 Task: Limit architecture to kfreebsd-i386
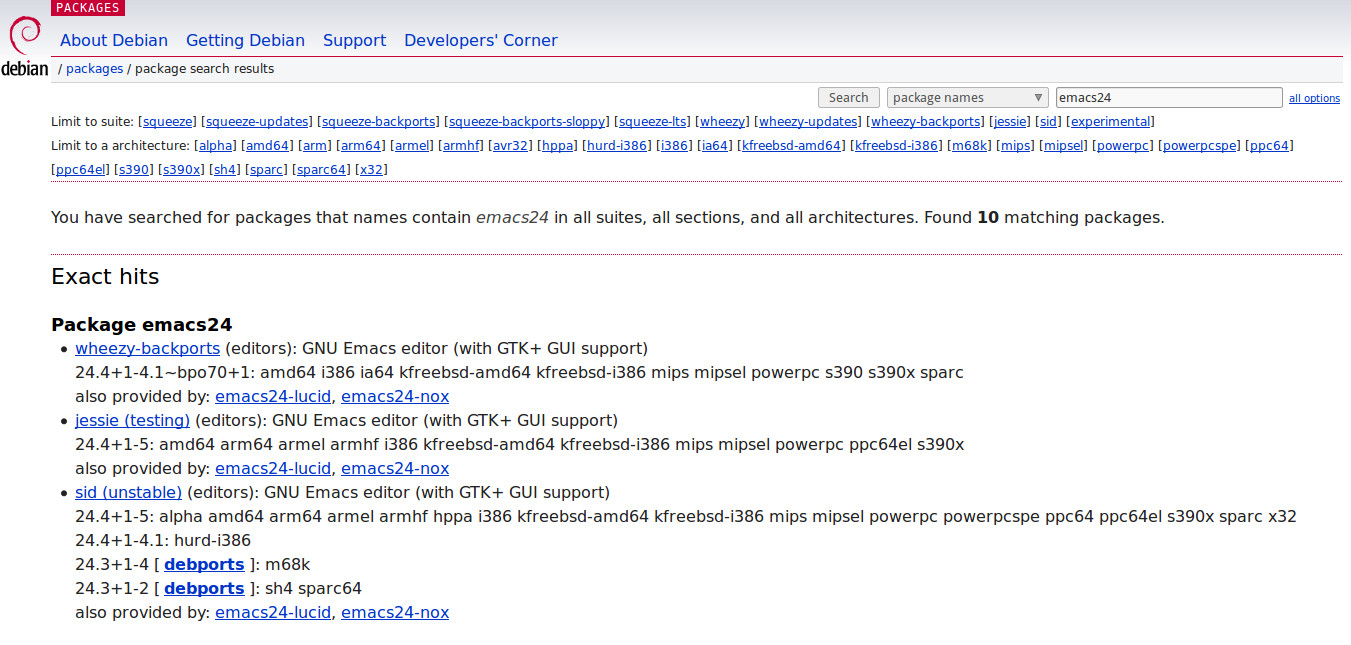[x=896, y=146]
